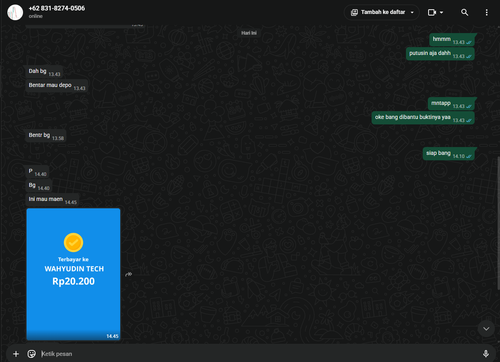This screenshot has width=500, height=362.
Task: Select the 'mntapp' sent message
Action: point(452,104)
